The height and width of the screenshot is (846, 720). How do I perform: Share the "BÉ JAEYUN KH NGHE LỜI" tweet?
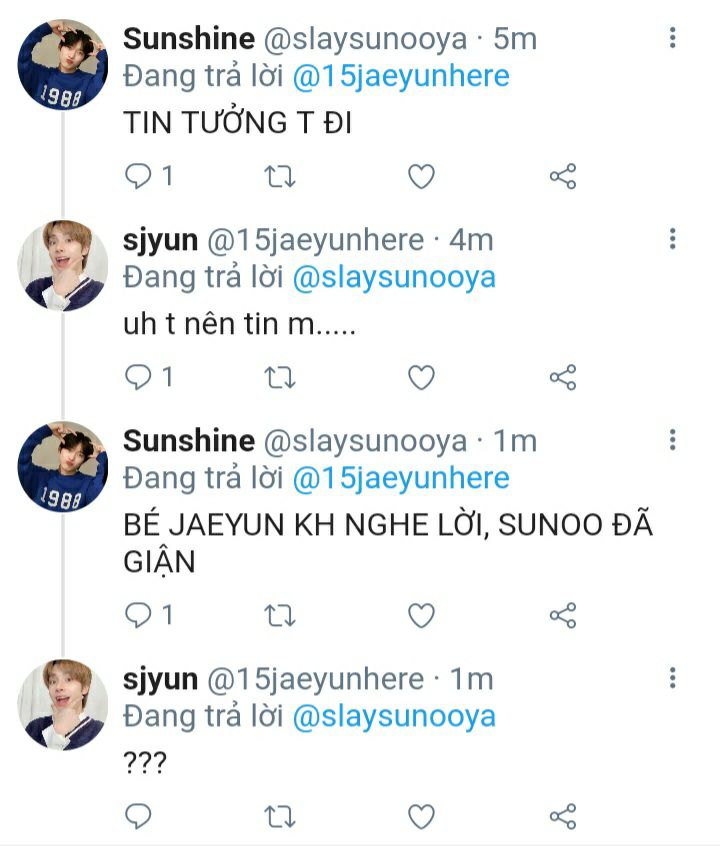[x=563, y=616]
